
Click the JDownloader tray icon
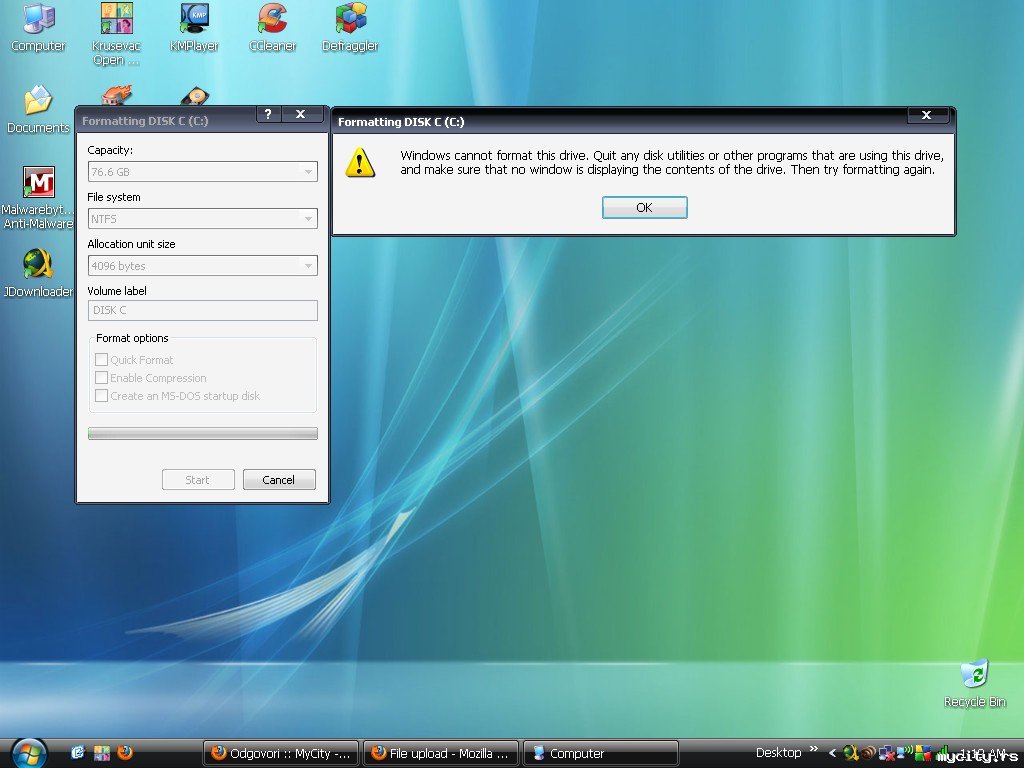851,753
